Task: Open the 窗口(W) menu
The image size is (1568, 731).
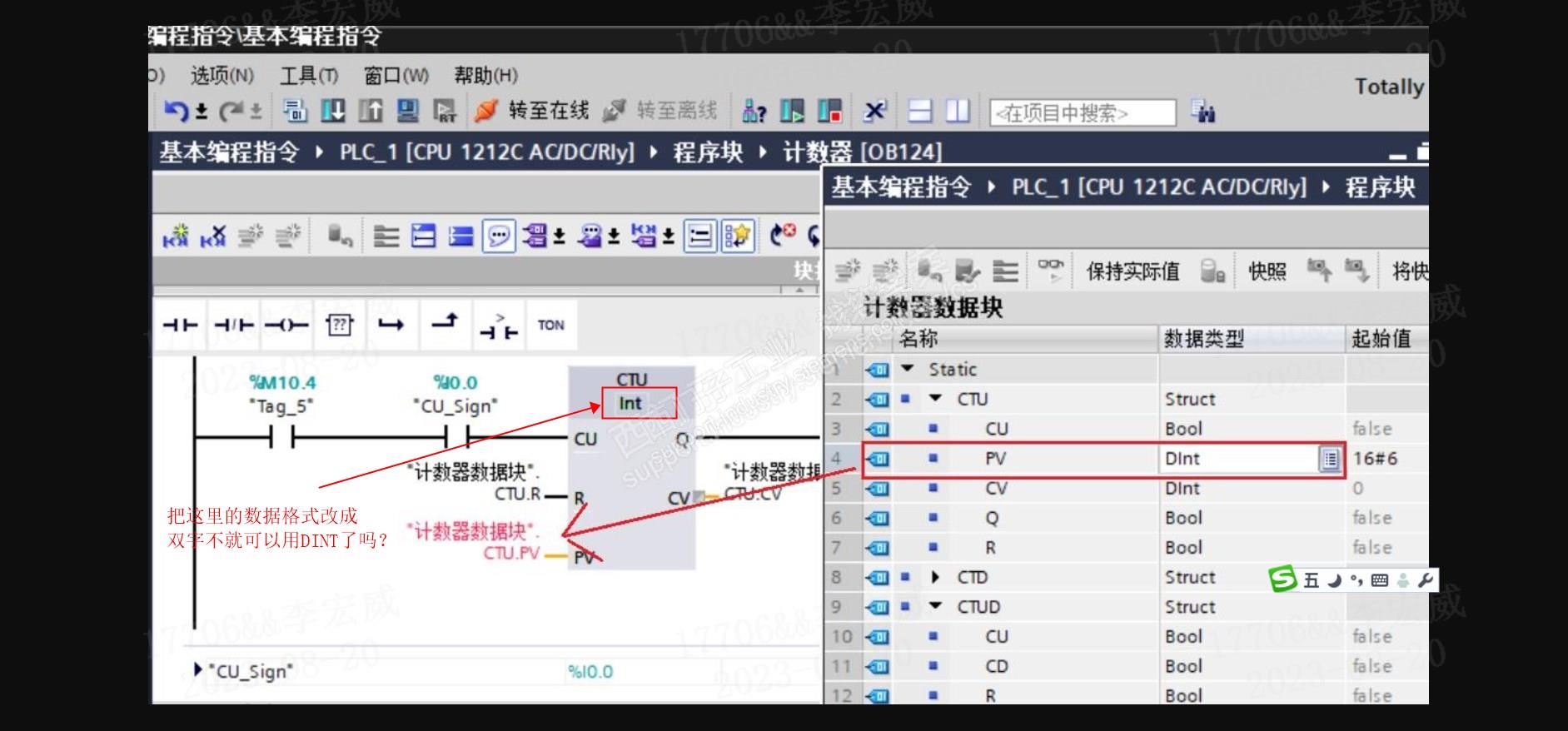Action: [x=396, y=76]
